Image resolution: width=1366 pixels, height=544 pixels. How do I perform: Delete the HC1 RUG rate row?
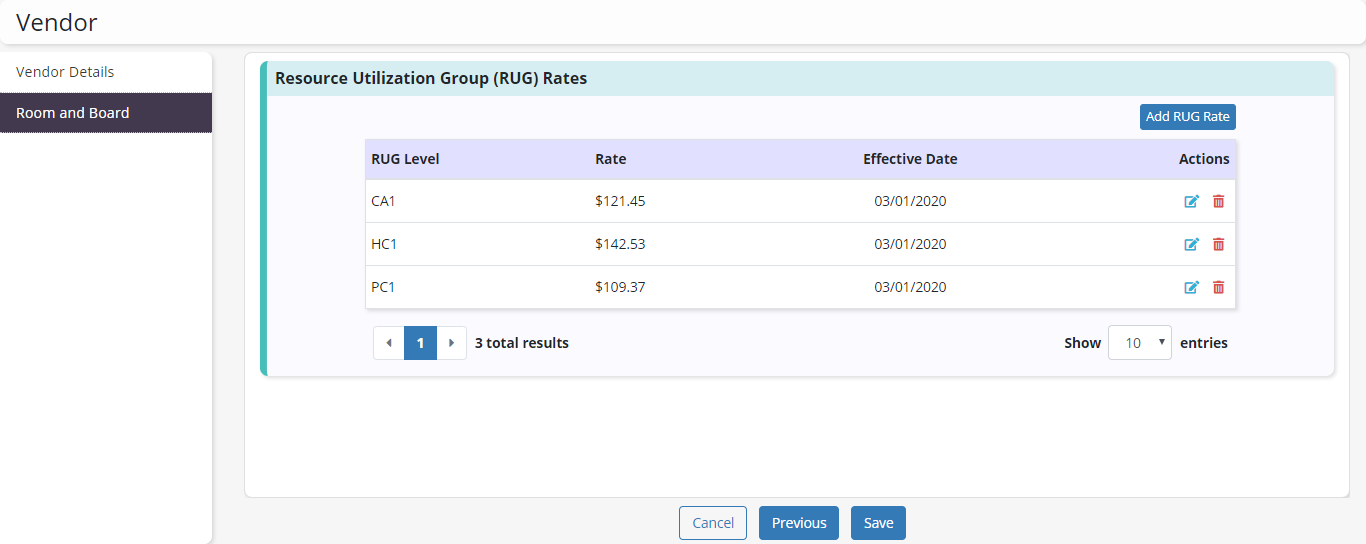click(x=1218, y=244)
